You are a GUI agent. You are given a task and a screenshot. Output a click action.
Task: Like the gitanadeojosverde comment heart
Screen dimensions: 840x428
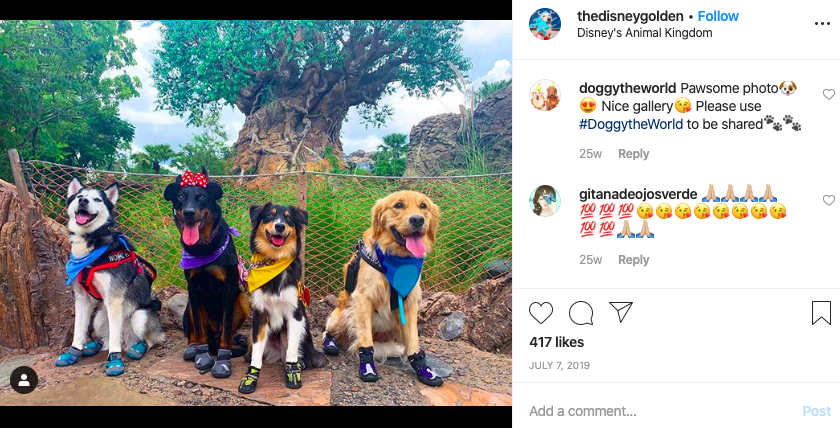(x=829, y=200)
